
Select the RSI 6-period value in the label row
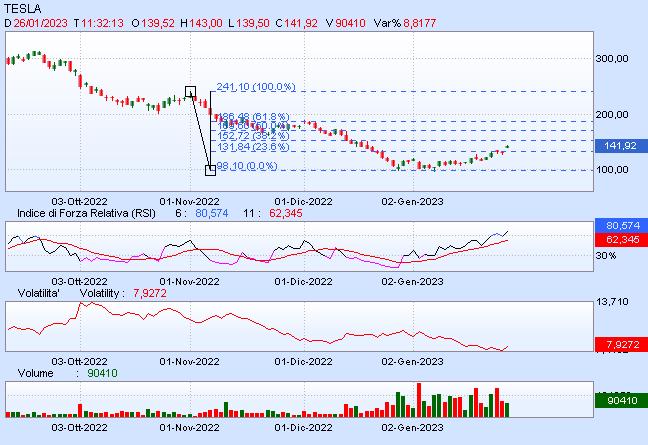pos(212,213)
